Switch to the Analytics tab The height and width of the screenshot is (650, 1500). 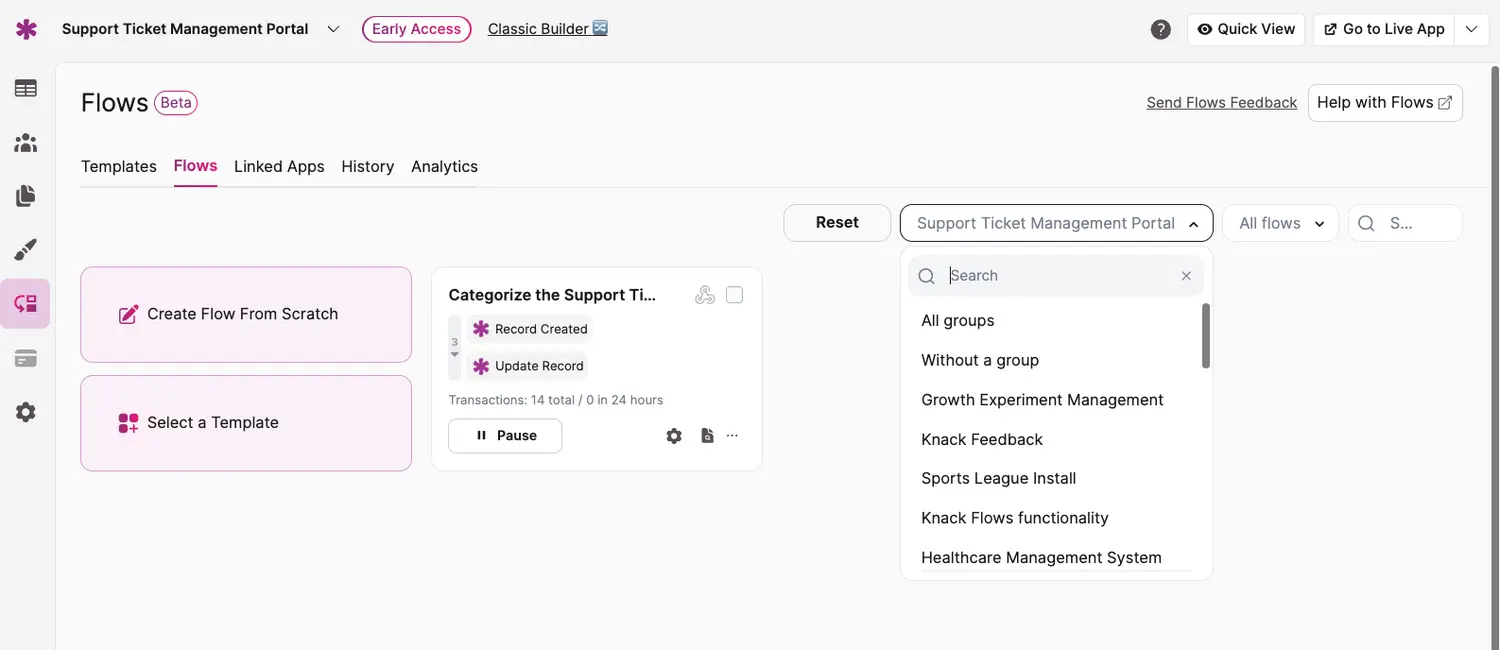coord(444,166)
